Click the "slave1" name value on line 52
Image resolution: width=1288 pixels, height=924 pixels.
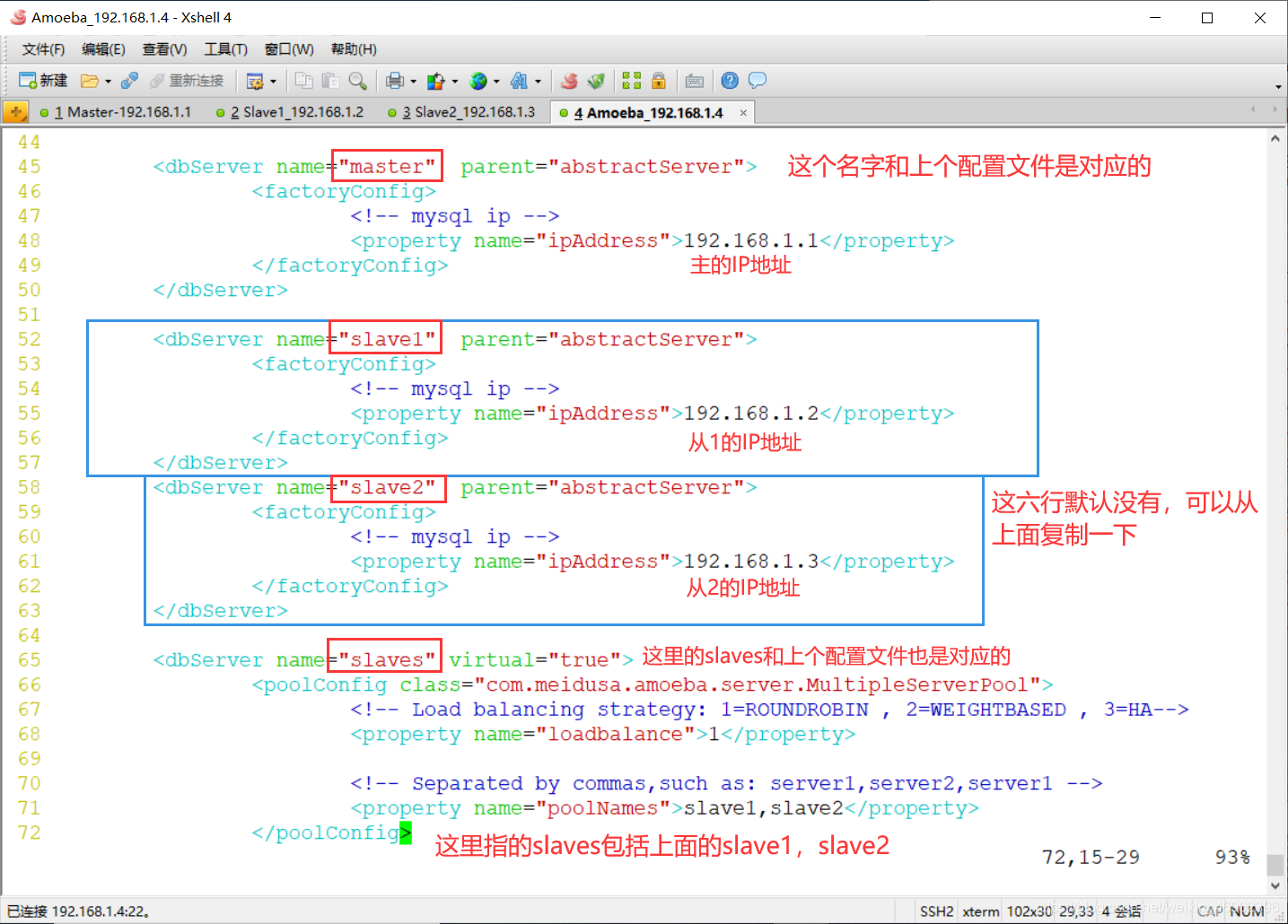(387, 340)
